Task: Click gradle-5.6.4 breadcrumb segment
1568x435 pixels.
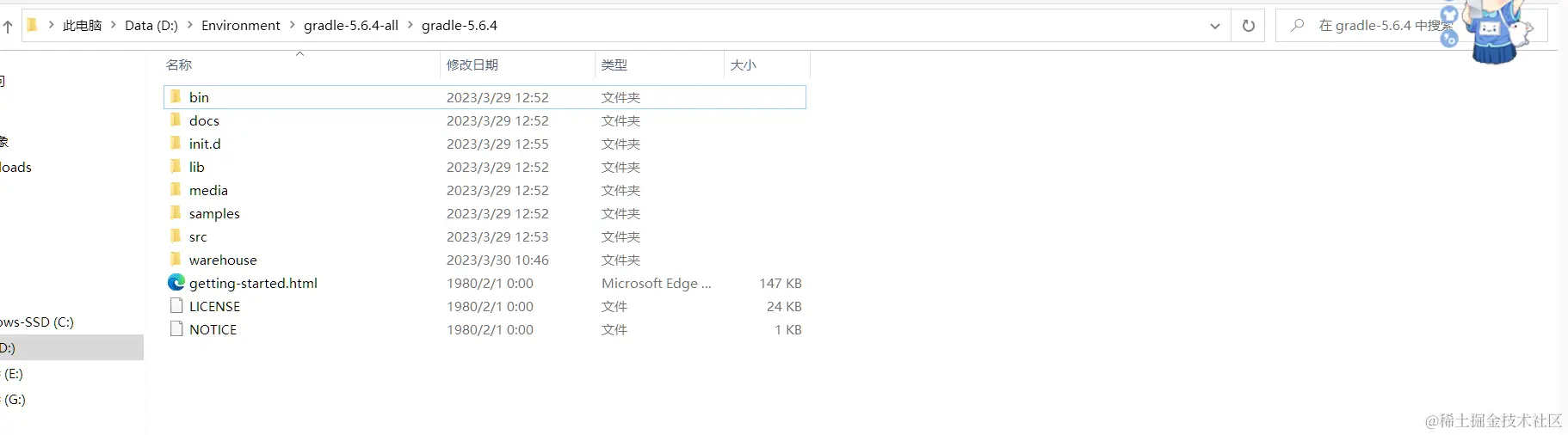Action: (x=460, y=26)
